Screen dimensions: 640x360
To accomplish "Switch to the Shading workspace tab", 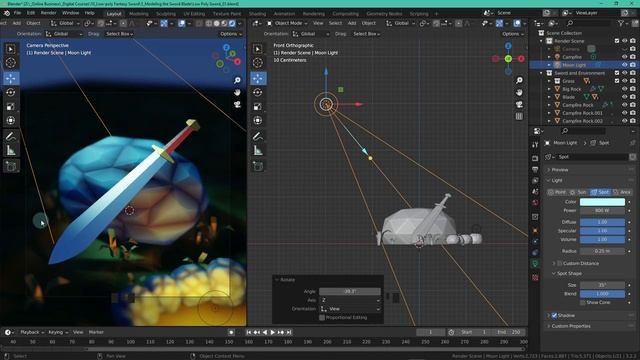I will 257,13.
